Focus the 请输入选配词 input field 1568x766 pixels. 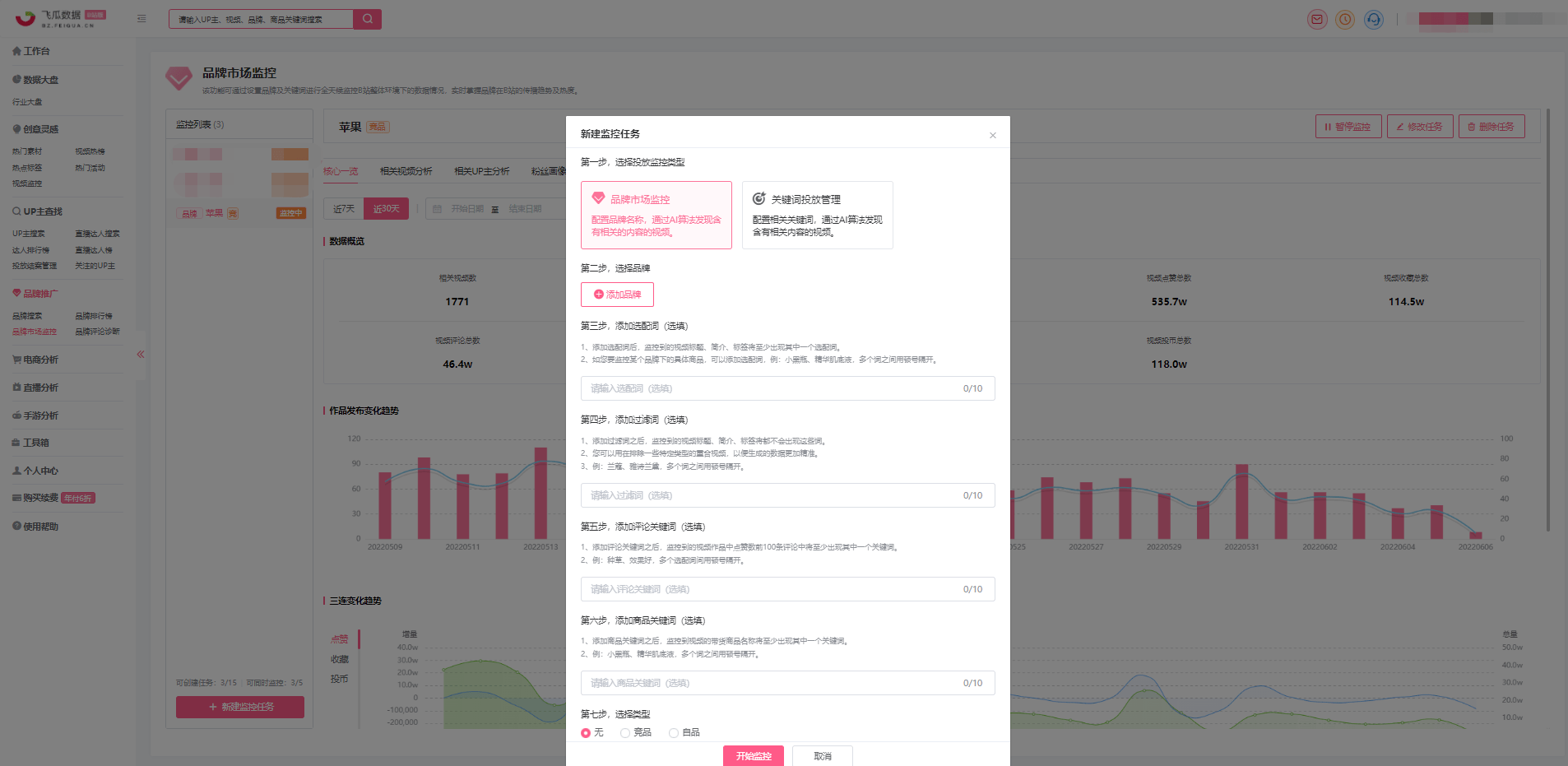coord(787,388)
